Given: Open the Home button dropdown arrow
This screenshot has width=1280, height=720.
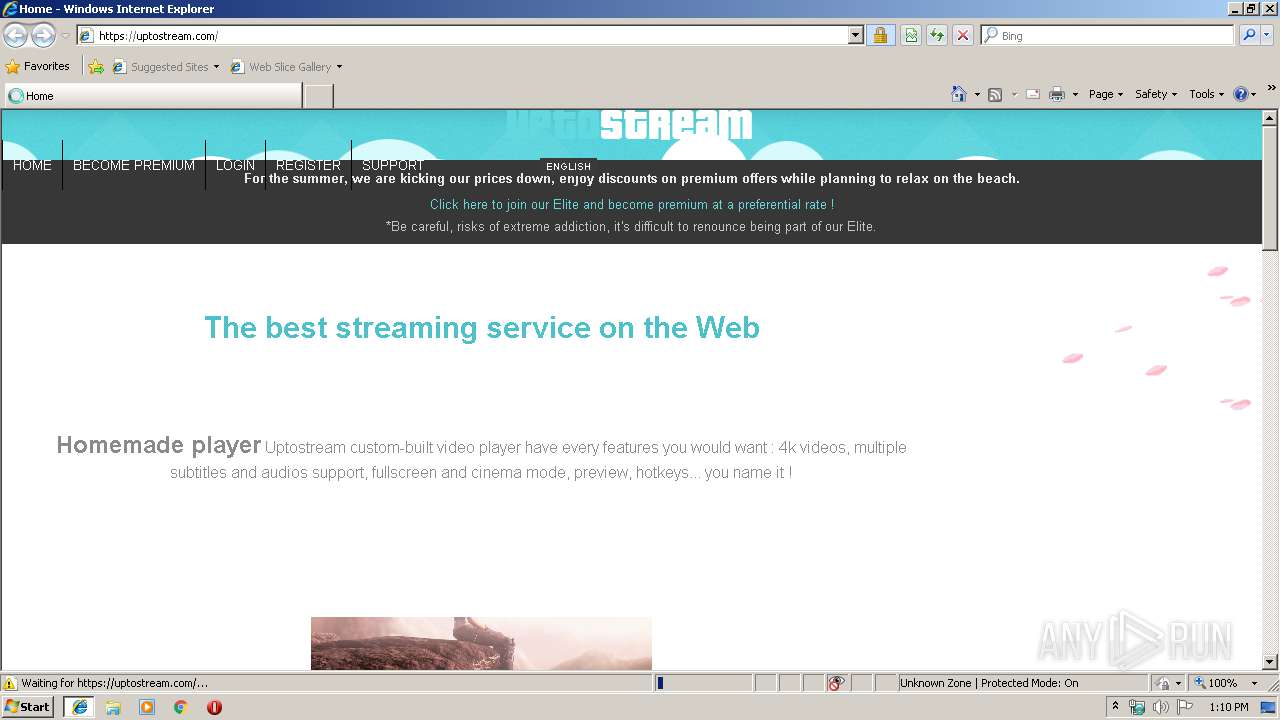Looking at the screenshot, I should pos(977,94).
